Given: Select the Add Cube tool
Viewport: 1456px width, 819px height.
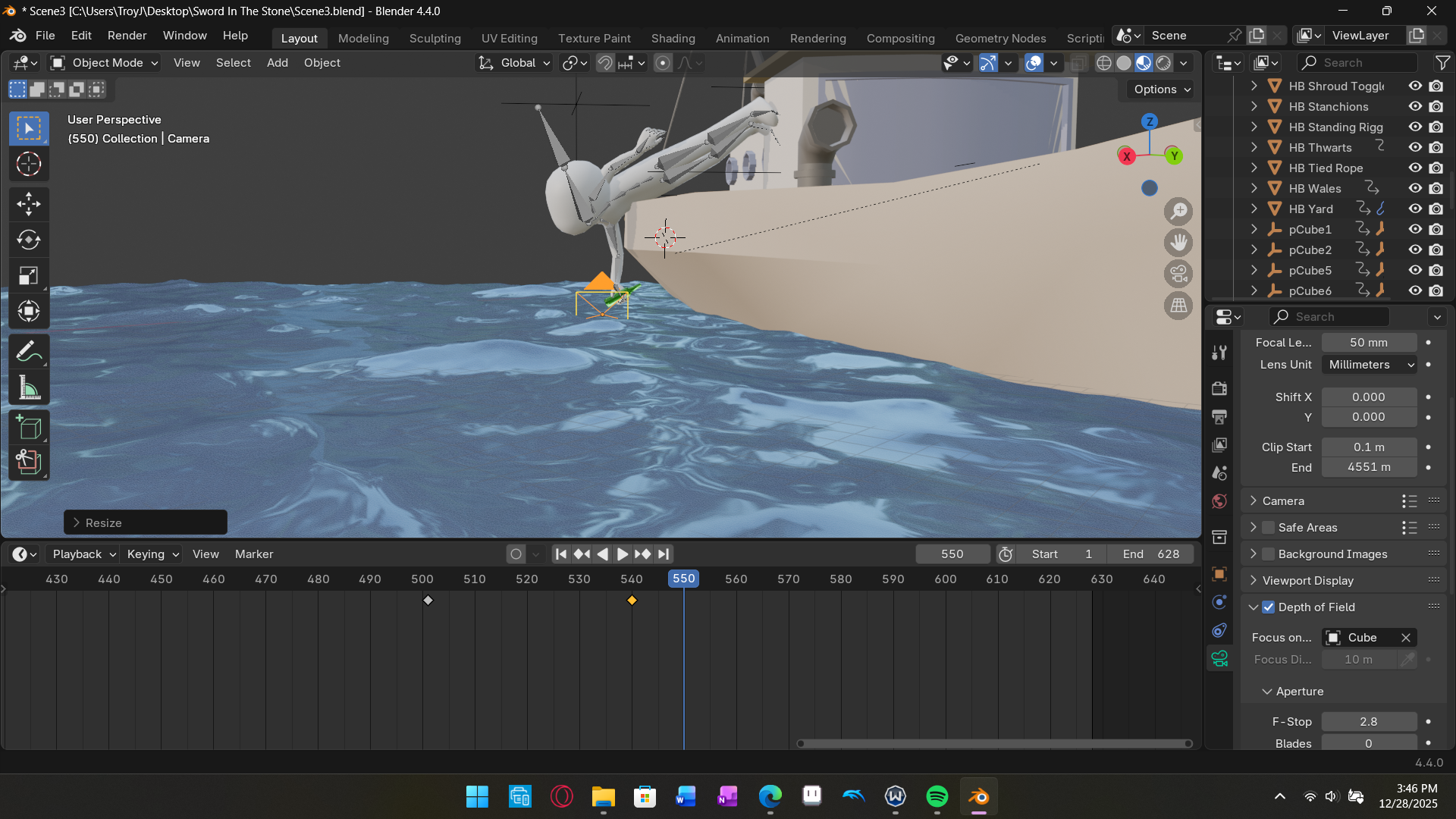Looking at the screenshot, I should tap(29, 428).
